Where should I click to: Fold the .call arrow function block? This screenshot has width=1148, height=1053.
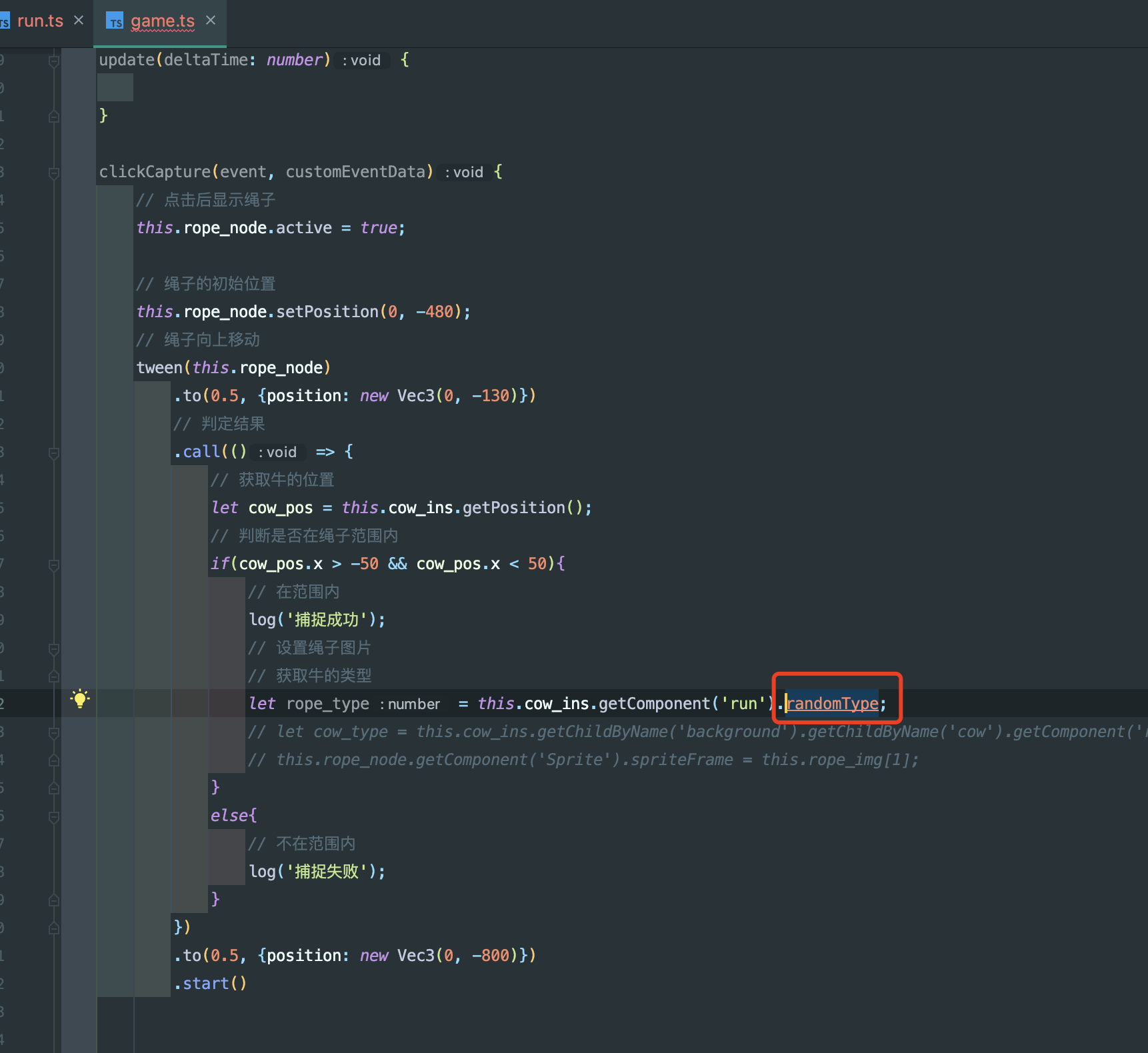pyautogui.click(x=54, y=453)
